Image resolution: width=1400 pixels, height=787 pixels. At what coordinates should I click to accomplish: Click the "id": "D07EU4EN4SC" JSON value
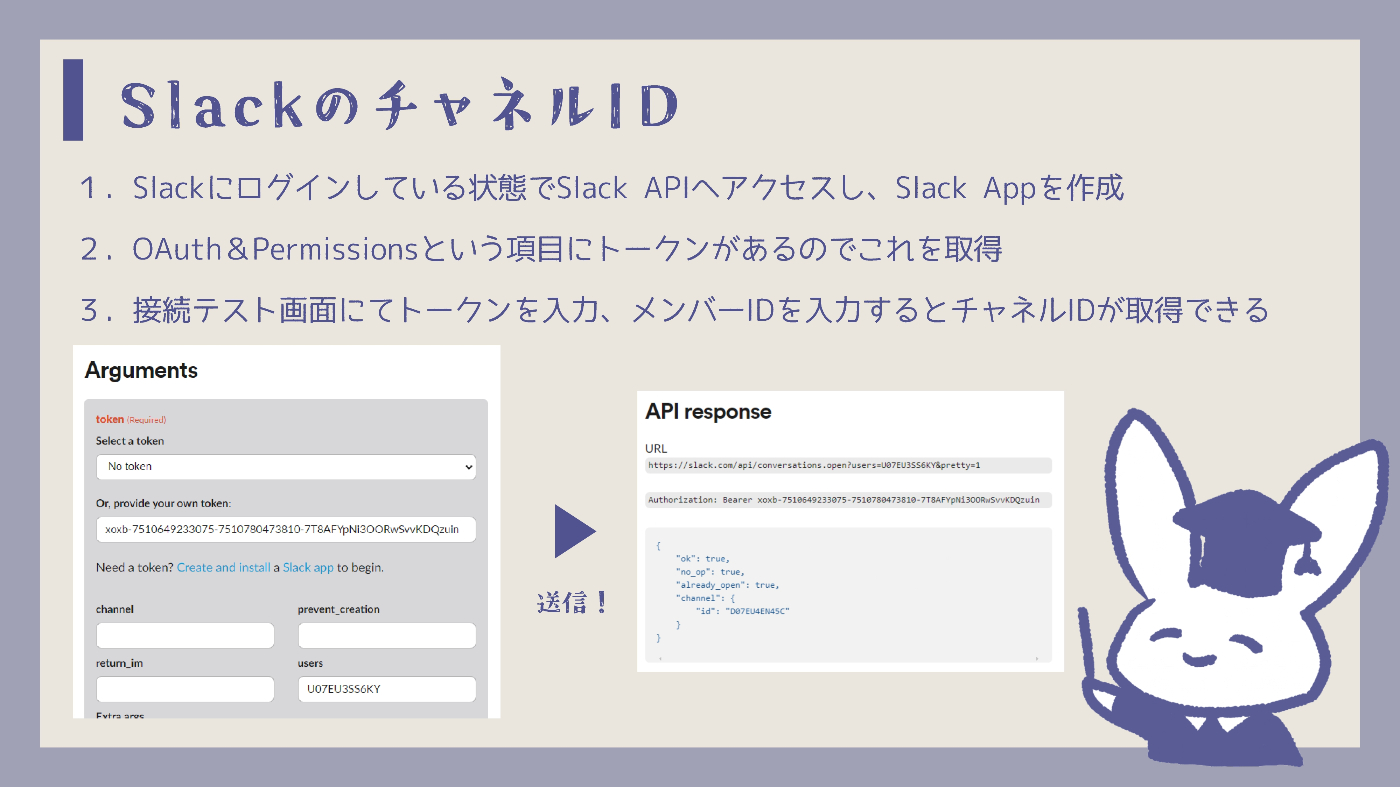(743, 611)
